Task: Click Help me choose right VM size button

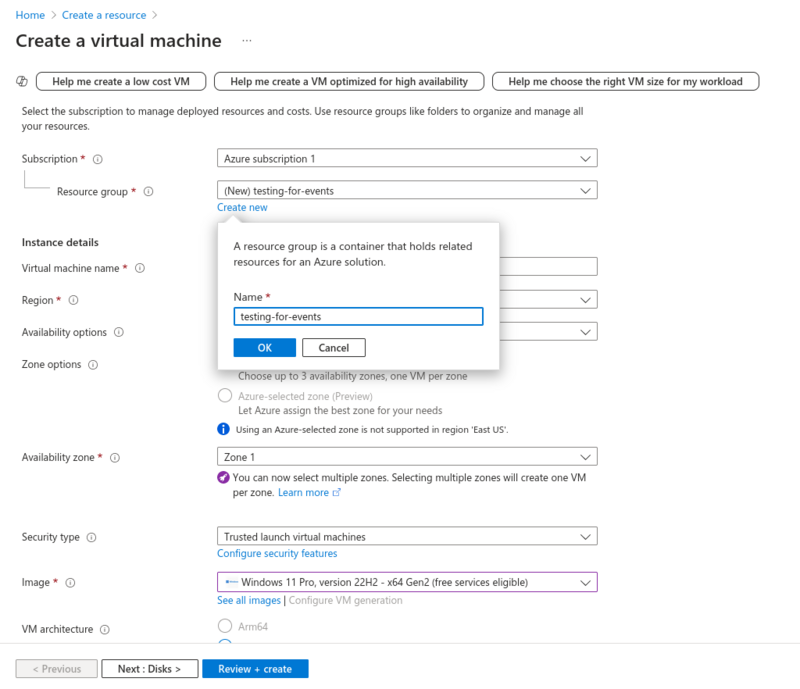Action: [x=626, y=82]
